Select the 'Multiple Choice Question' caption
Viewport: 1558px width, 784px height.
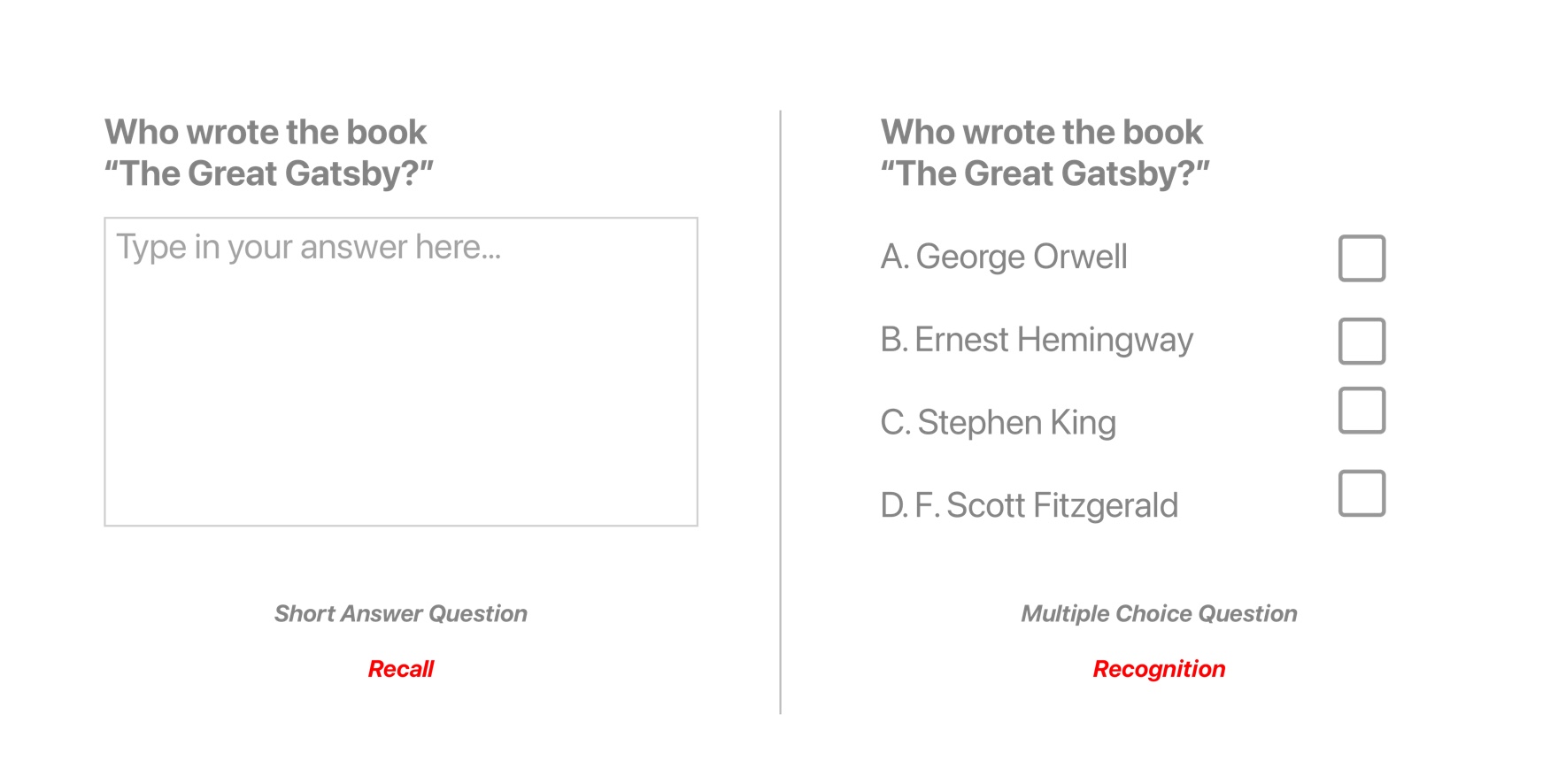pos(1159,613)
